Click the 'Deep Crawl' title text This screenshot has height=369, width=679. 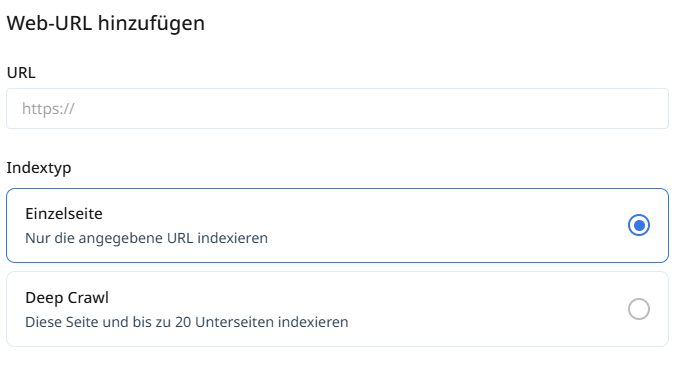click(67, 298)
